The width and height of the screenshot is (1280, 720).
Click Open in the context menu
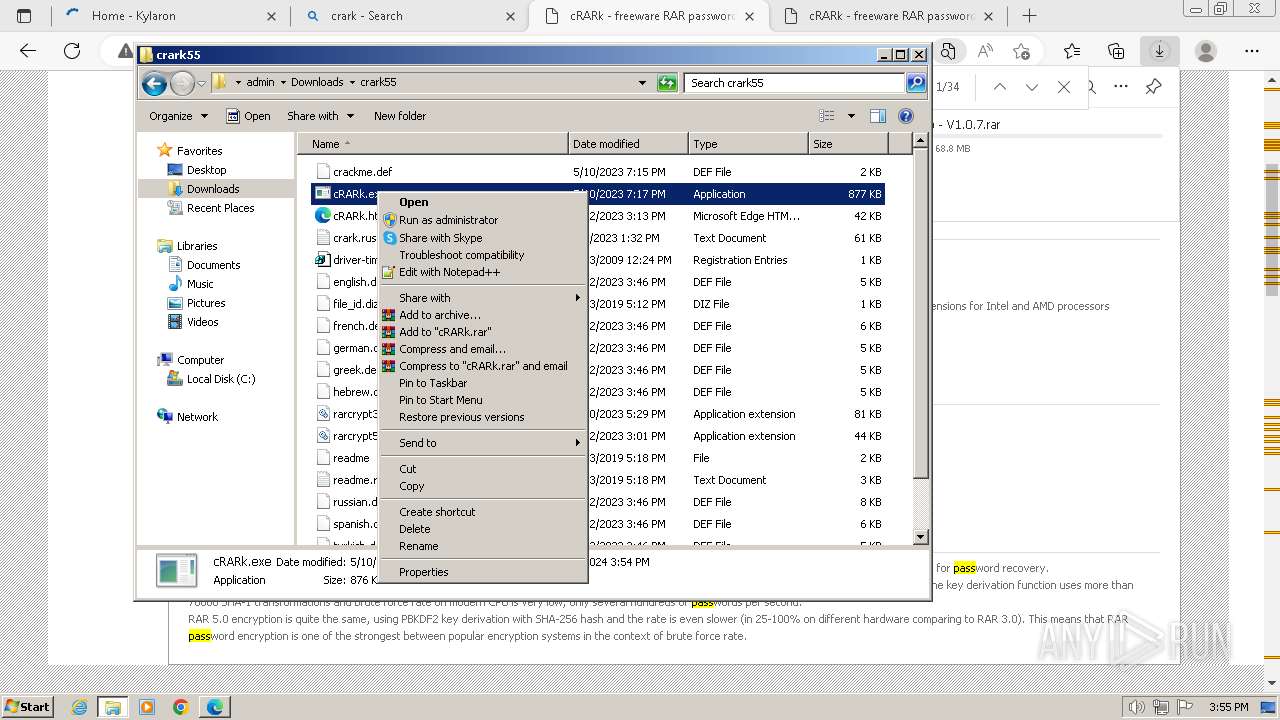(x=413, y=202)
